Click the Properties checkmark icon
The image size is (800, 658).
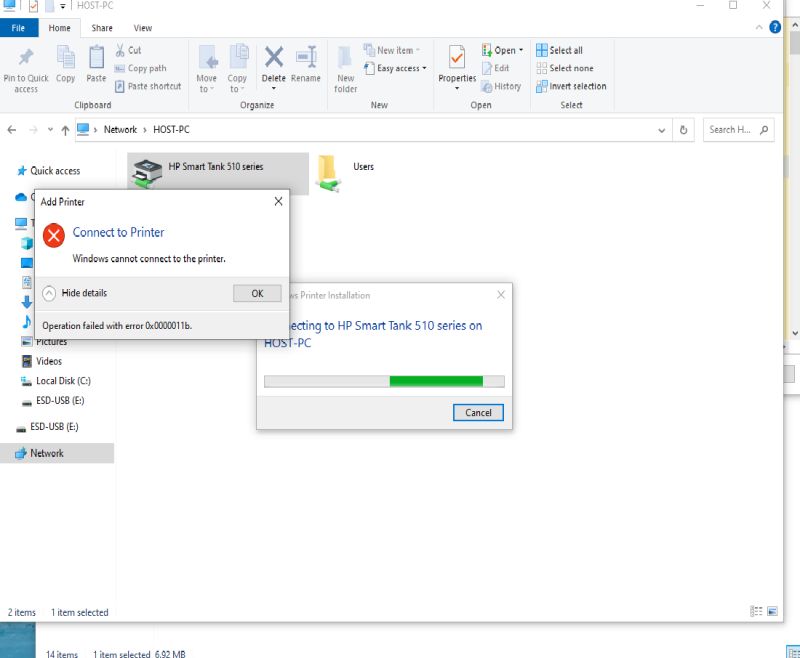pyautogui.click(x=457, y=57)
